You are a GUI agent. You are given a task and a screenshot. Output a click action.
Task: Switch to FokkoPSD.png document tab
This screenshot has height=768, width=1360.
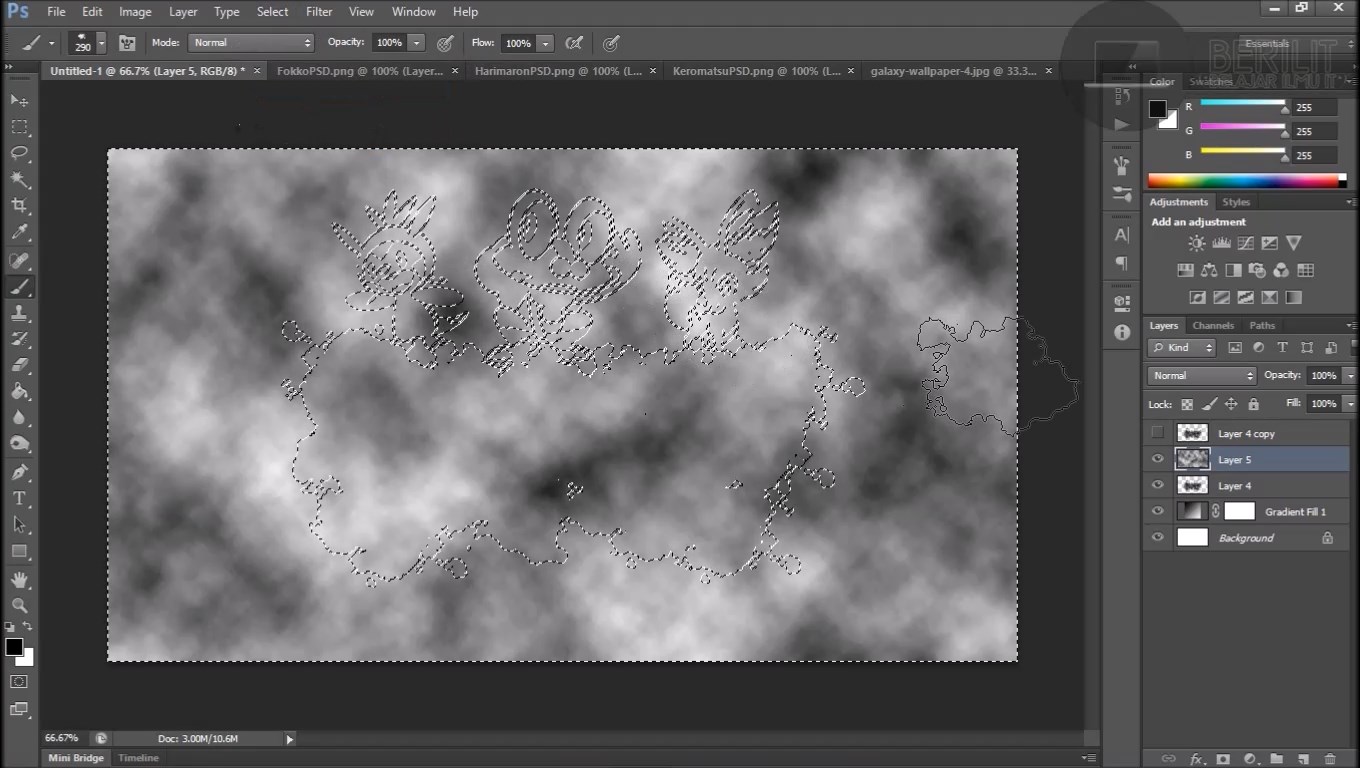[360, 71]
